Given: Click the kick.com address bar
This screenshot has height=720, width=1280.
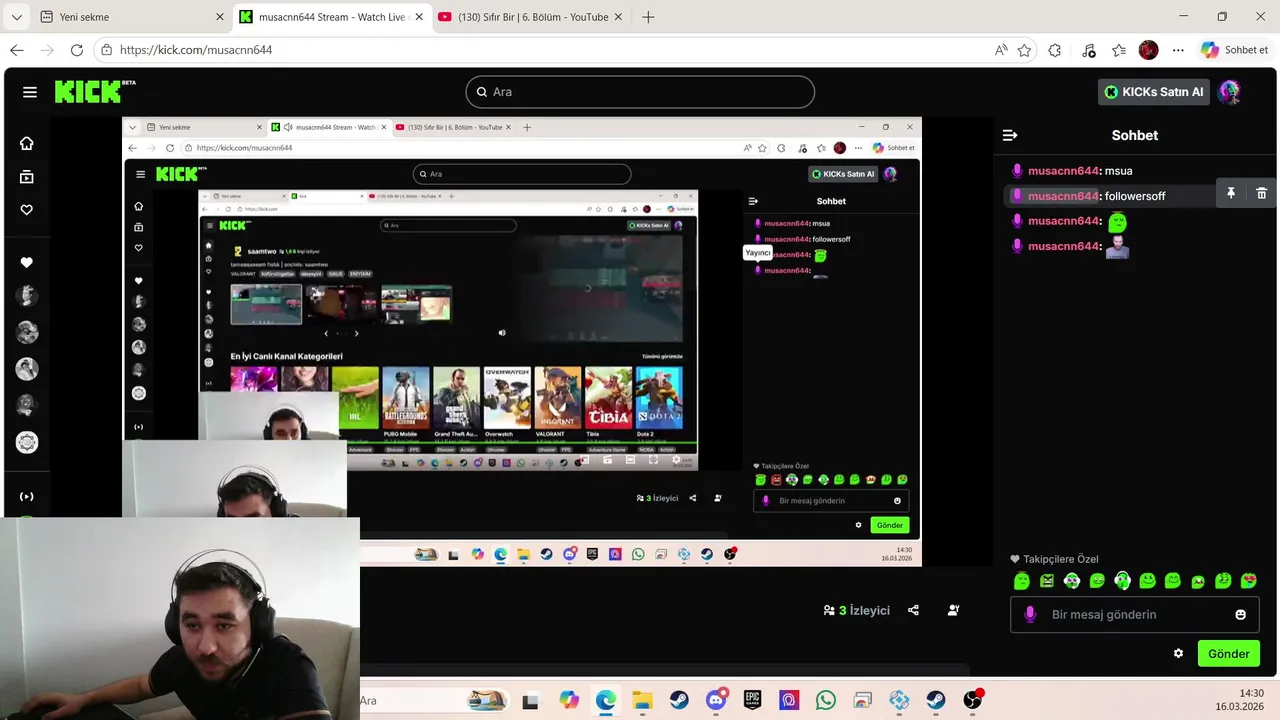Looking at the screenshot, I should point(565,50).
